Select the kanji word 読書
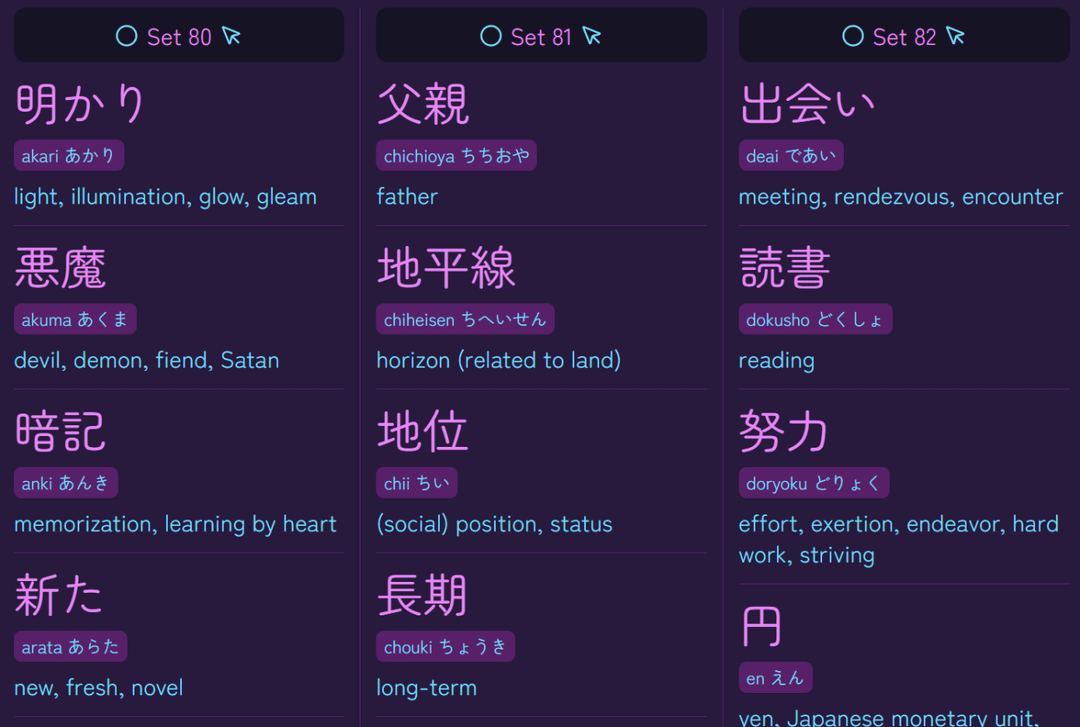Image resolution: width=1080 pixels, height=727 pixels. (785, 267)
